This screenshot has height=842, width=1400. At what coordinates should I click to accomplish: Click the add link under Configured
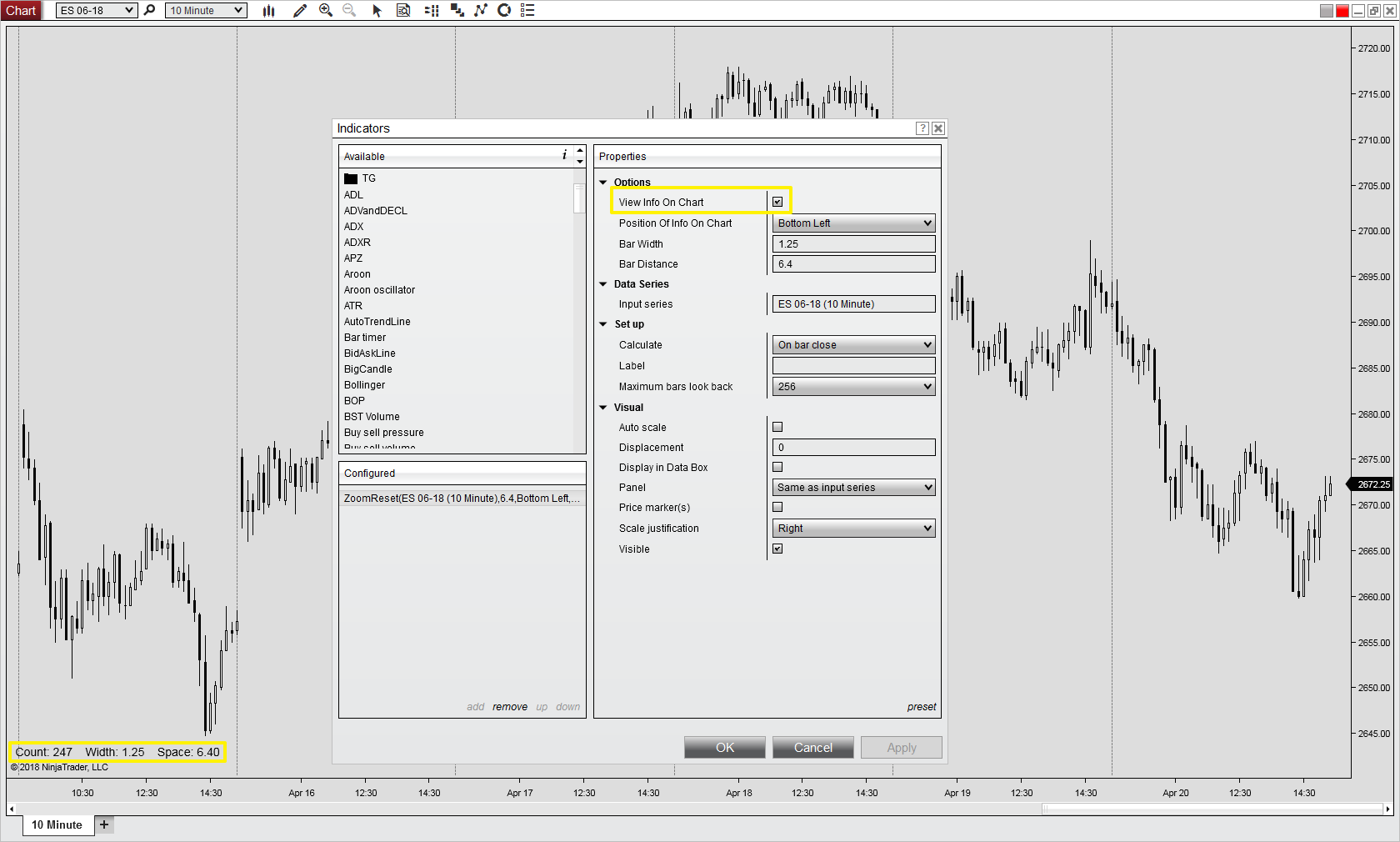475,707
